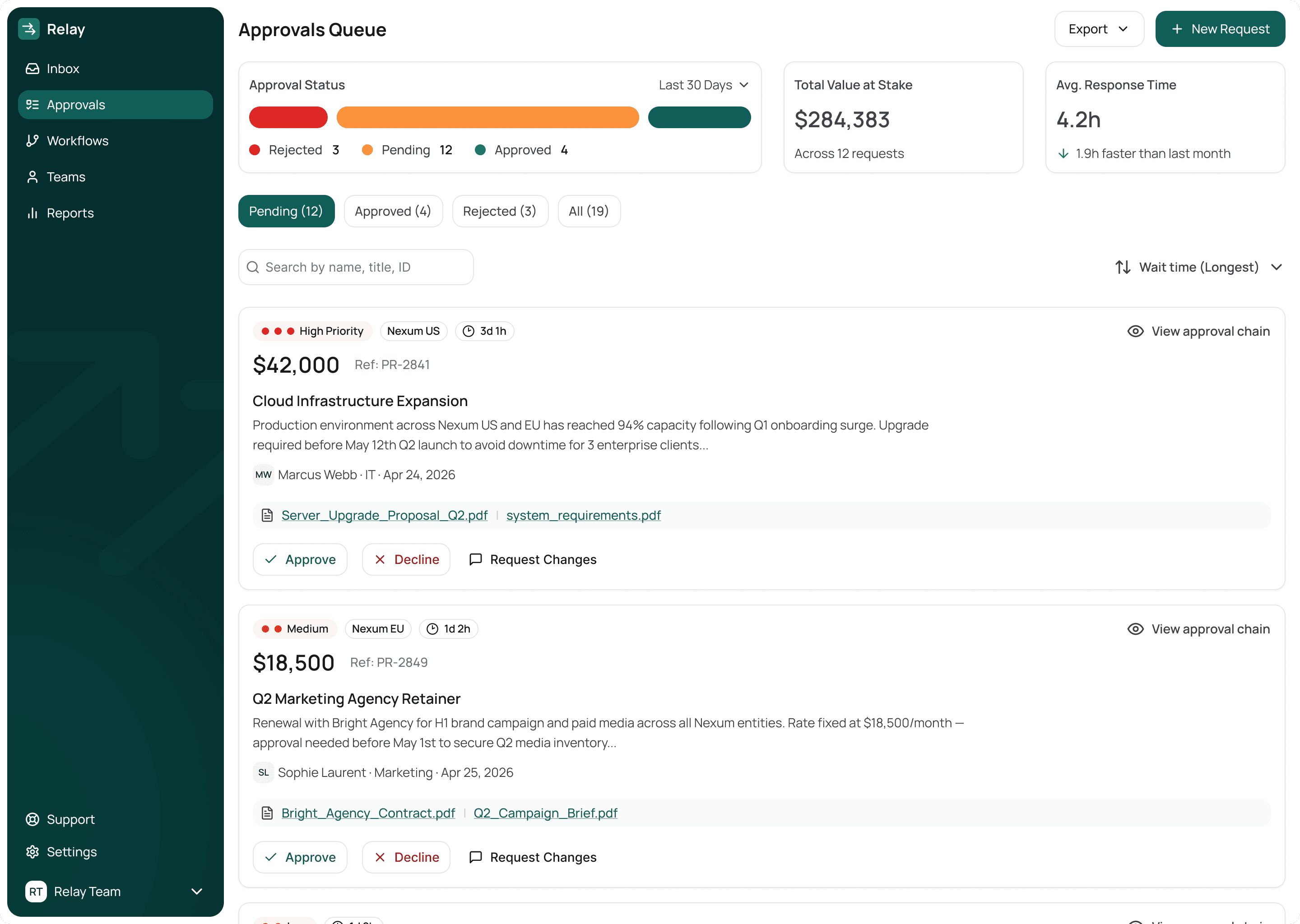Click the Nexum EU entity tag

[x=378, y=628]
